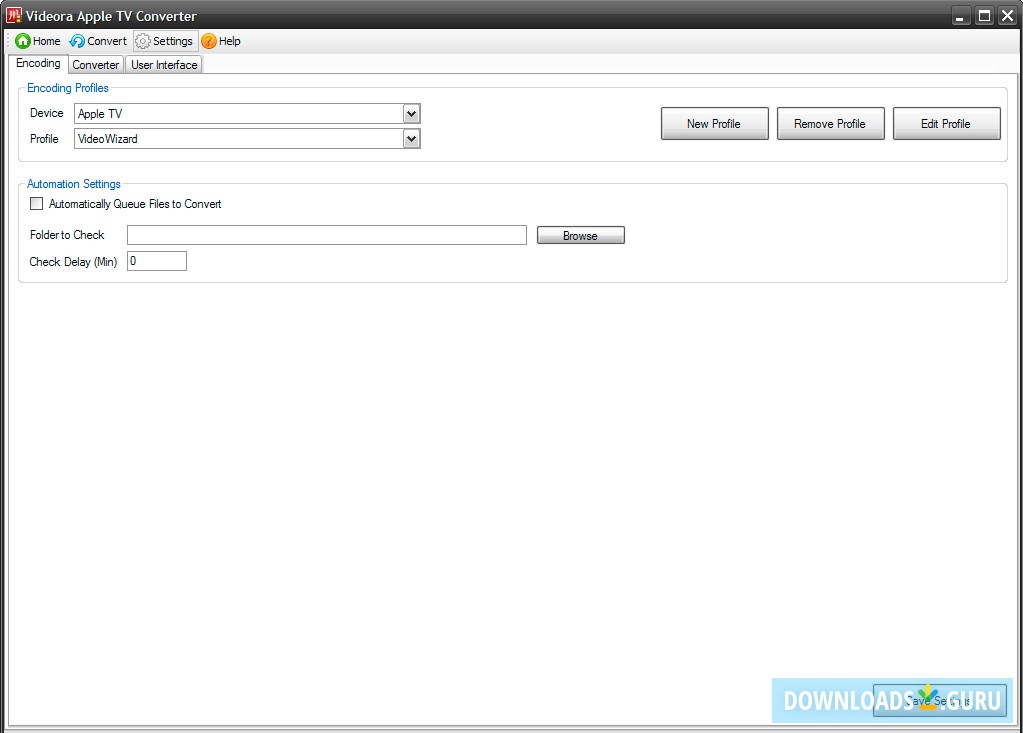Click the Home label text
Screen dimensions: 1023x733
click(46, 41)
